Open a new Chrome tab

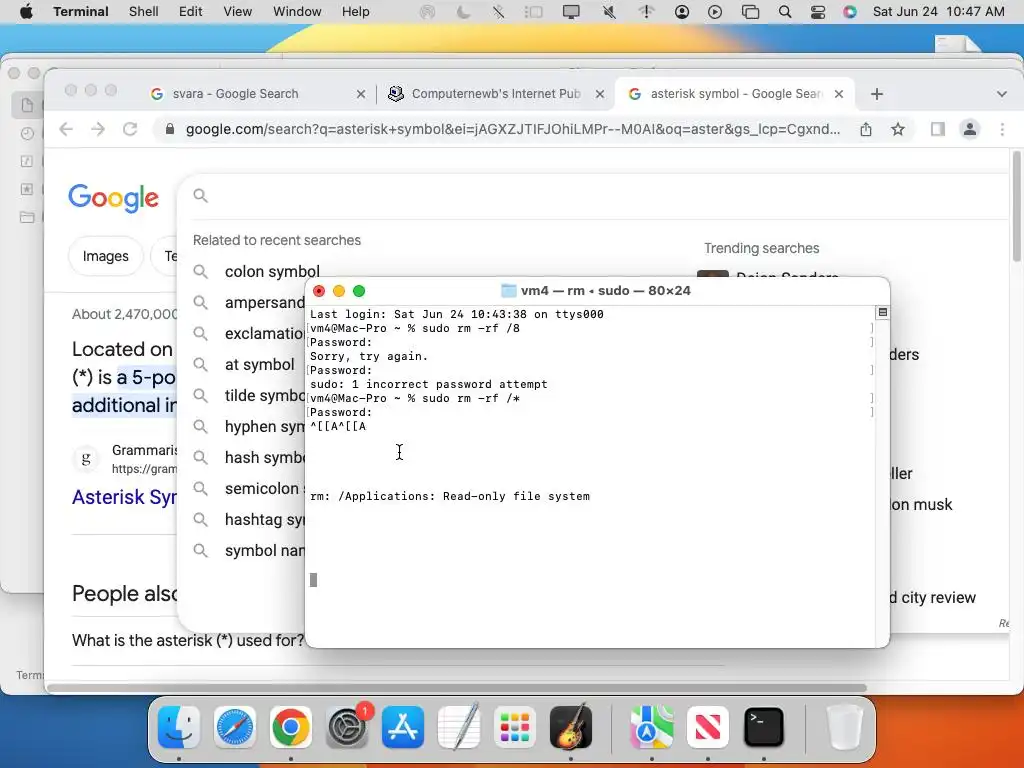[876, 94]
